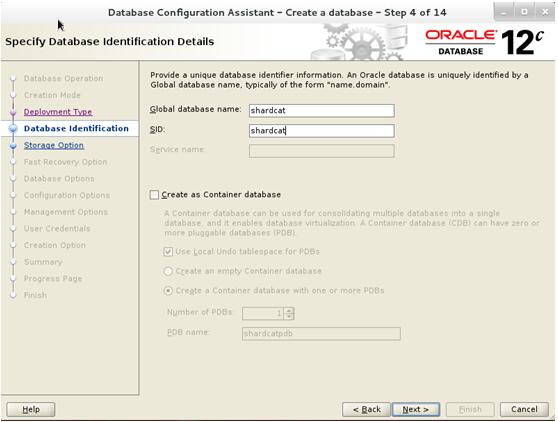Proceed with the Next button
The height and width of the screenshot is (422, 558).
(416, 410)
